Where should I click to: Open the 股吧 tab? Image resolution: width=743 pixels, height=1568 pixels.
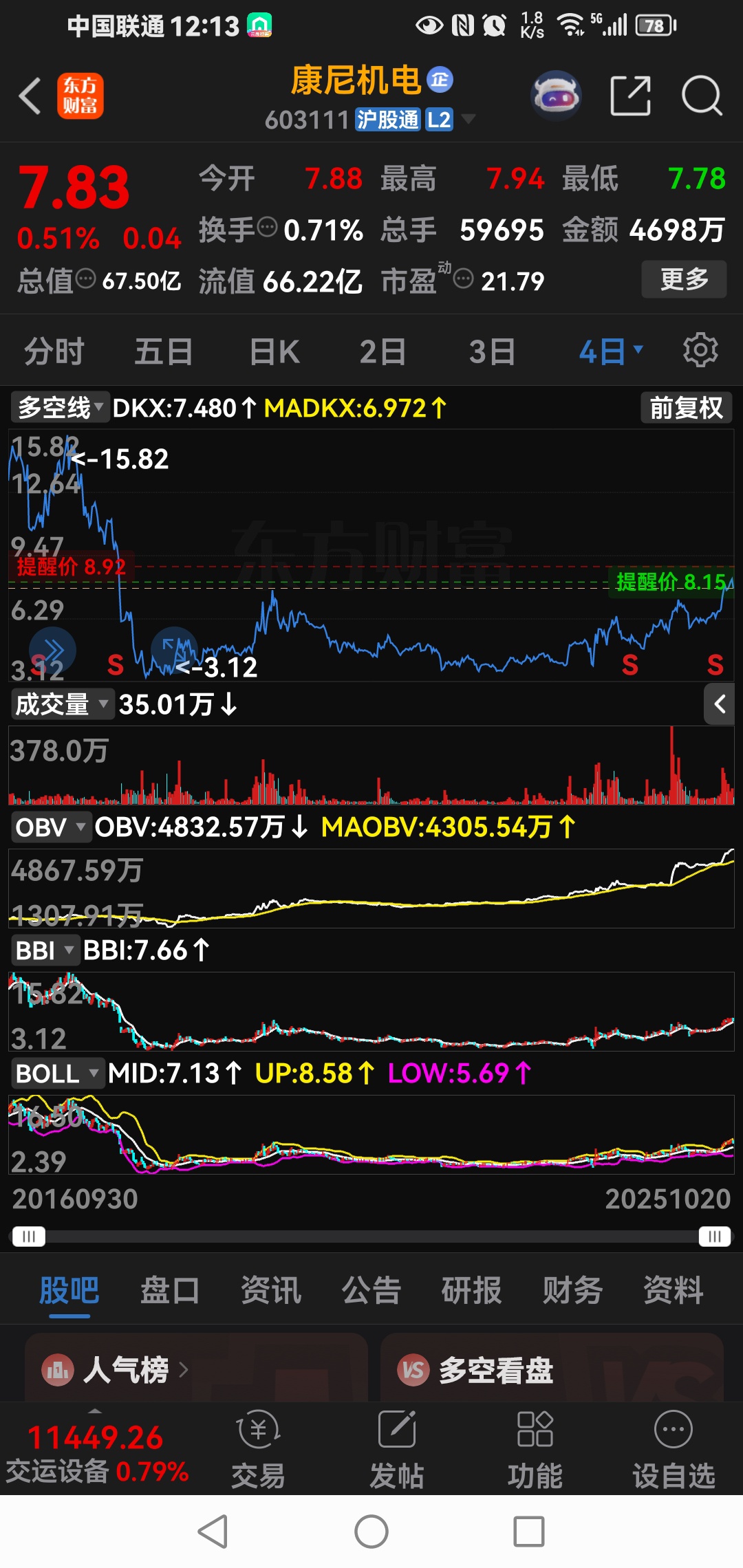pyautogui.click(x=69, y=1290)
